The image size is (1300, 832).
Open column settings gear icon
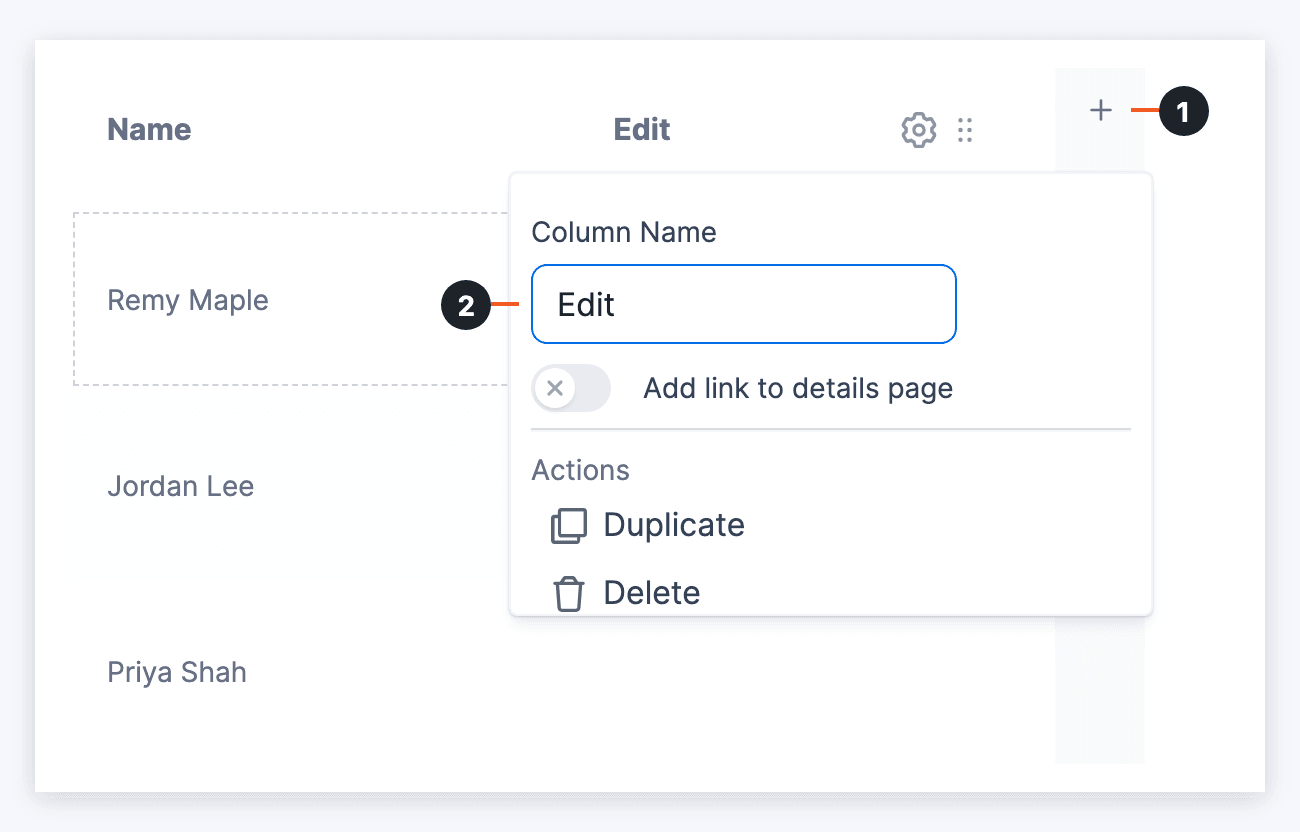point(919,130)
